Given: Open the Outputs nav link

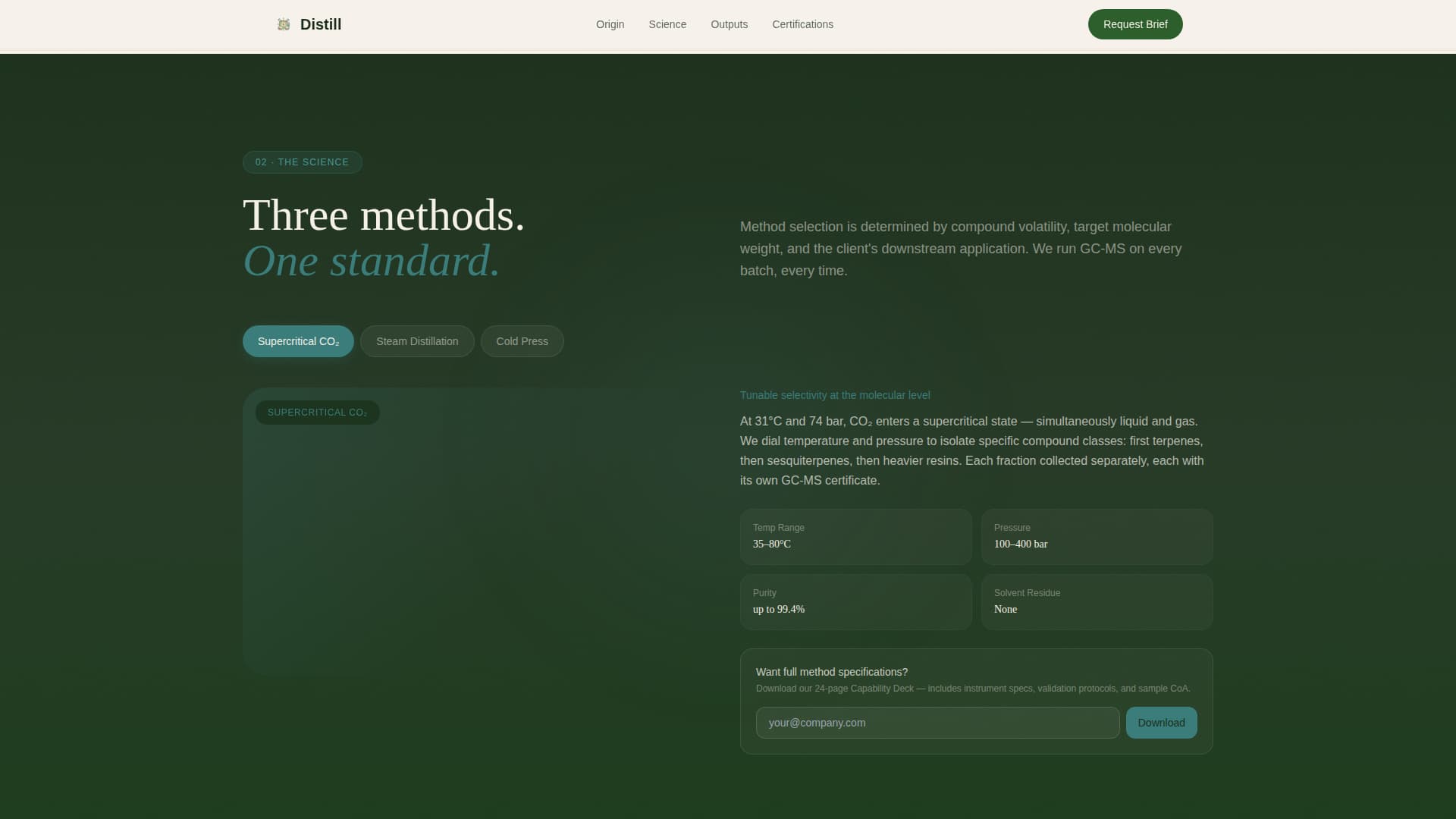Looking at the screenshot, I should tap(729, 24).
